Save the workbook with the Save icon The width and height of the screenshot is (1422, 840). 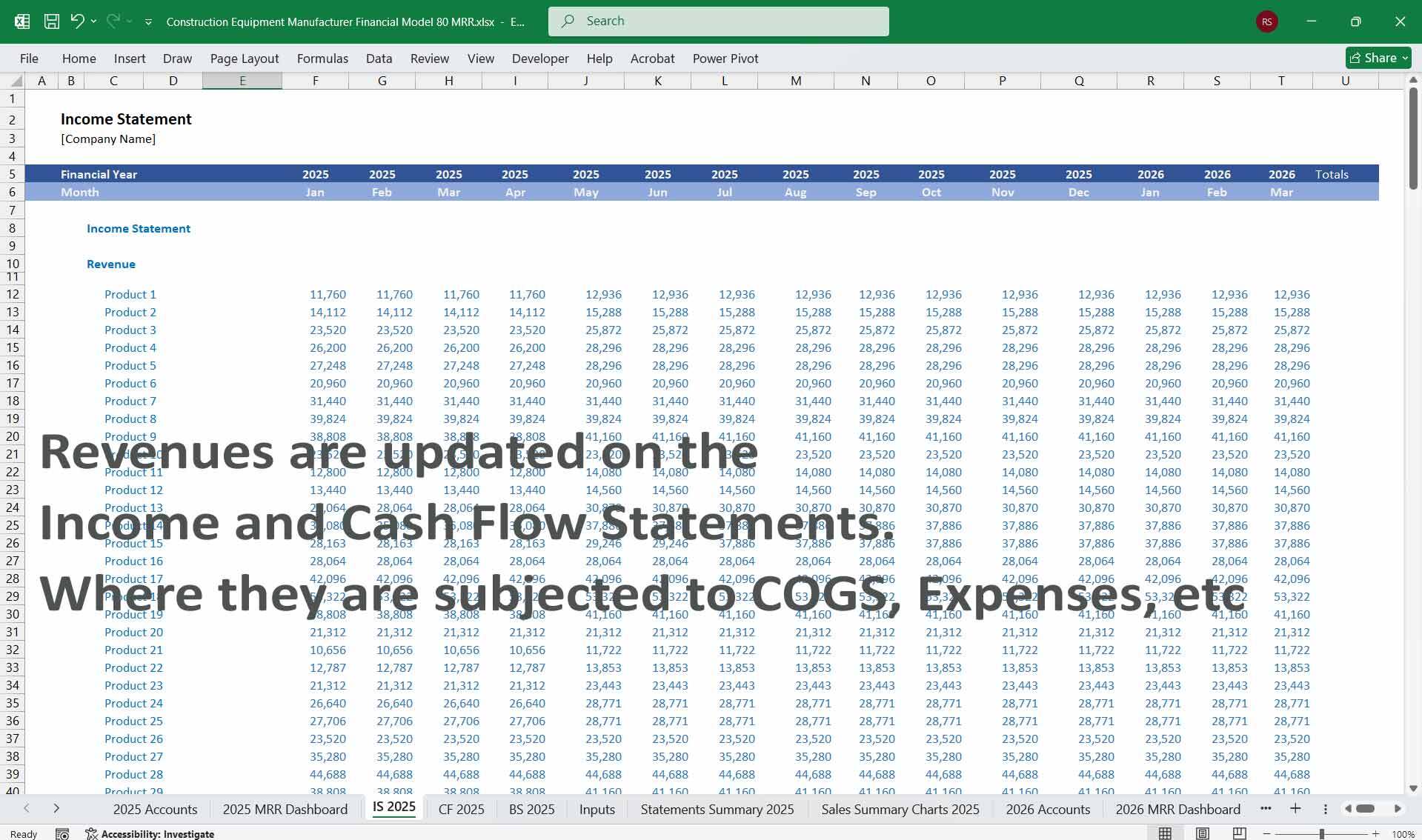click(51, 21)
